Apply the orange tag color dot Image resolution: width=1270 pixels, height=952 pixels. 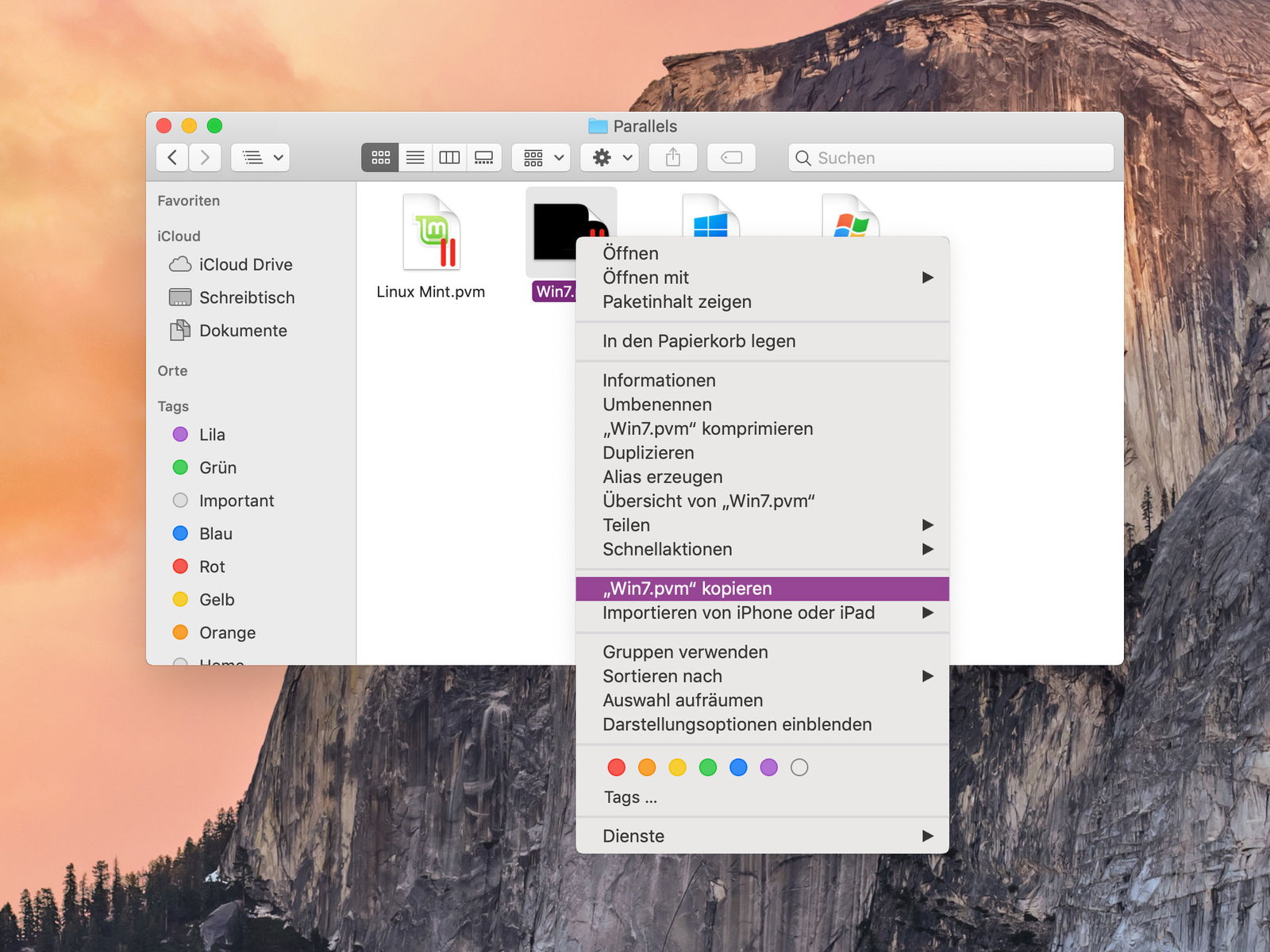pos(647,767)
